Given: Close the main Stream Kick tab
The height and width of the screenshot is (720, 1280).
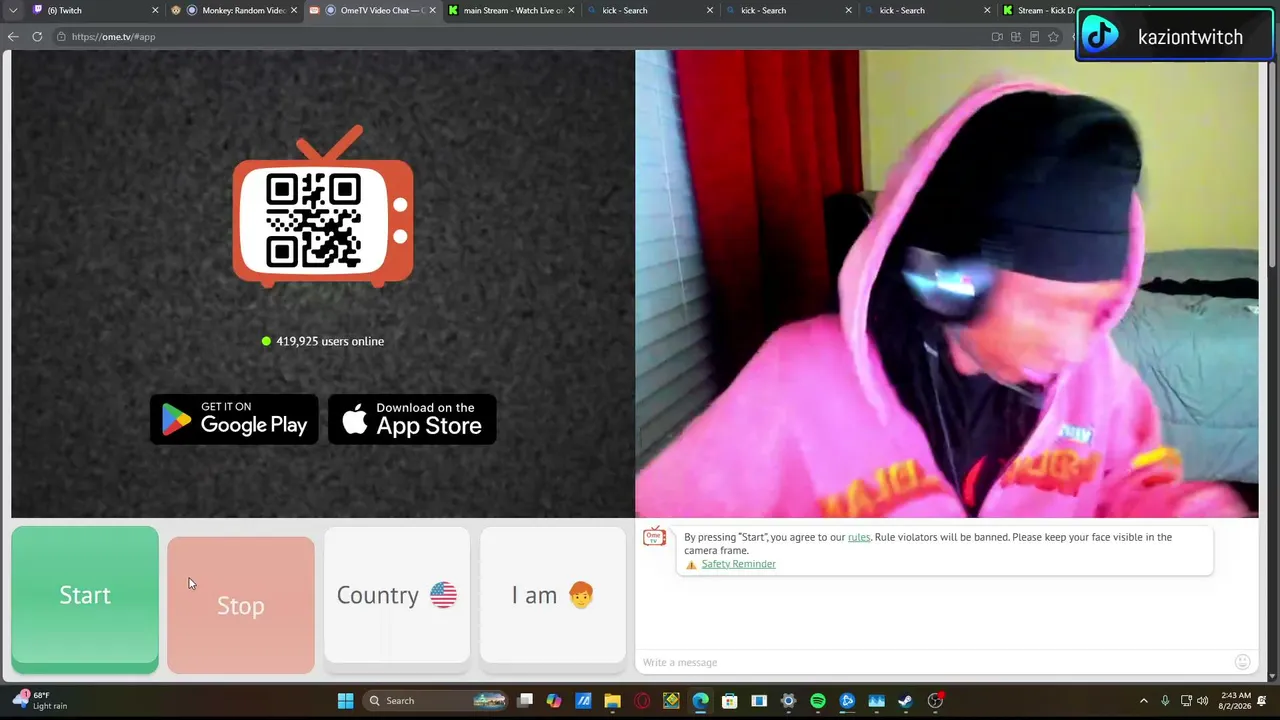Looking at the screenshot, I should 572,10.
